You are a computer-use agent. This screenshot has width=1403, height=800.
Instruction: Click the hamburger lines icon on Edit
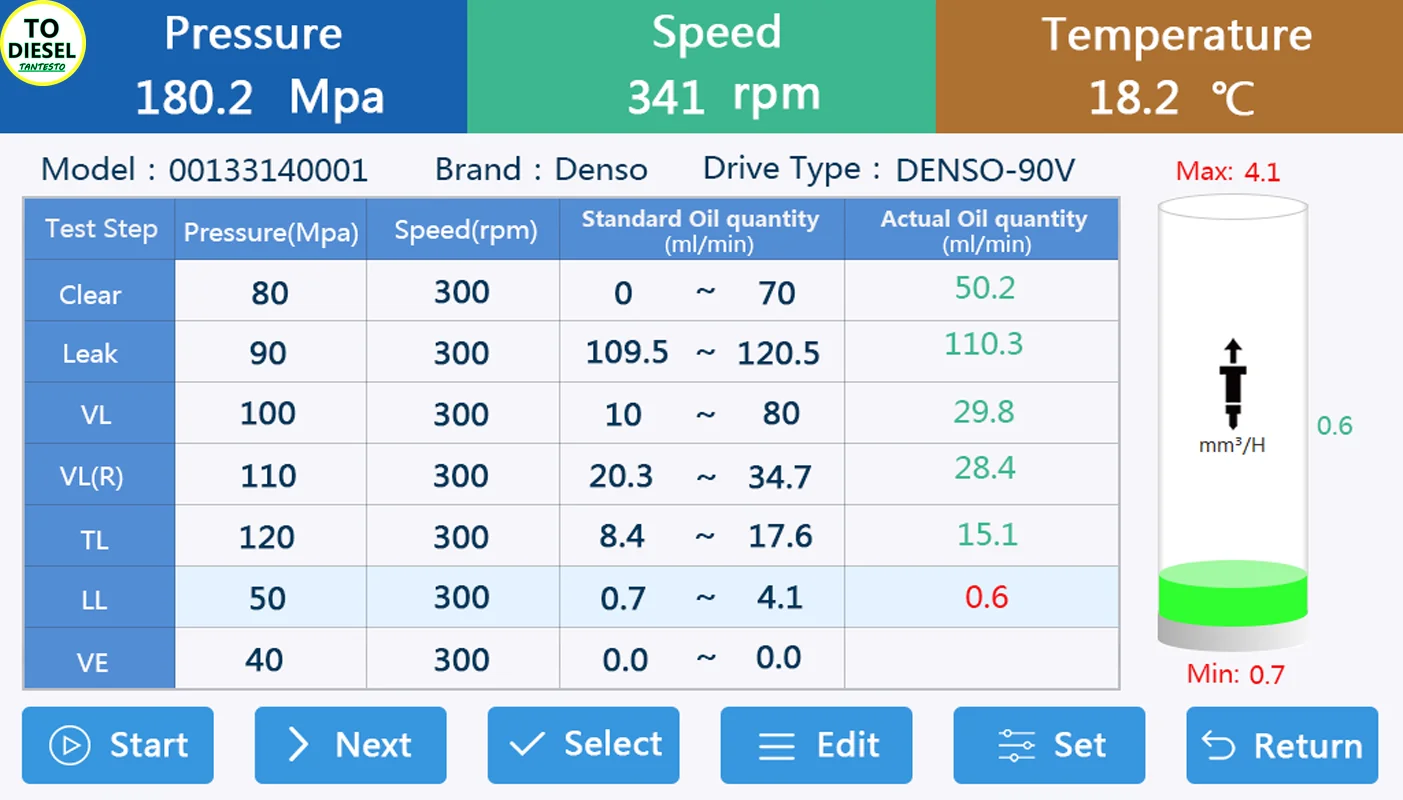pyautogui.click(x=776, y=746)
